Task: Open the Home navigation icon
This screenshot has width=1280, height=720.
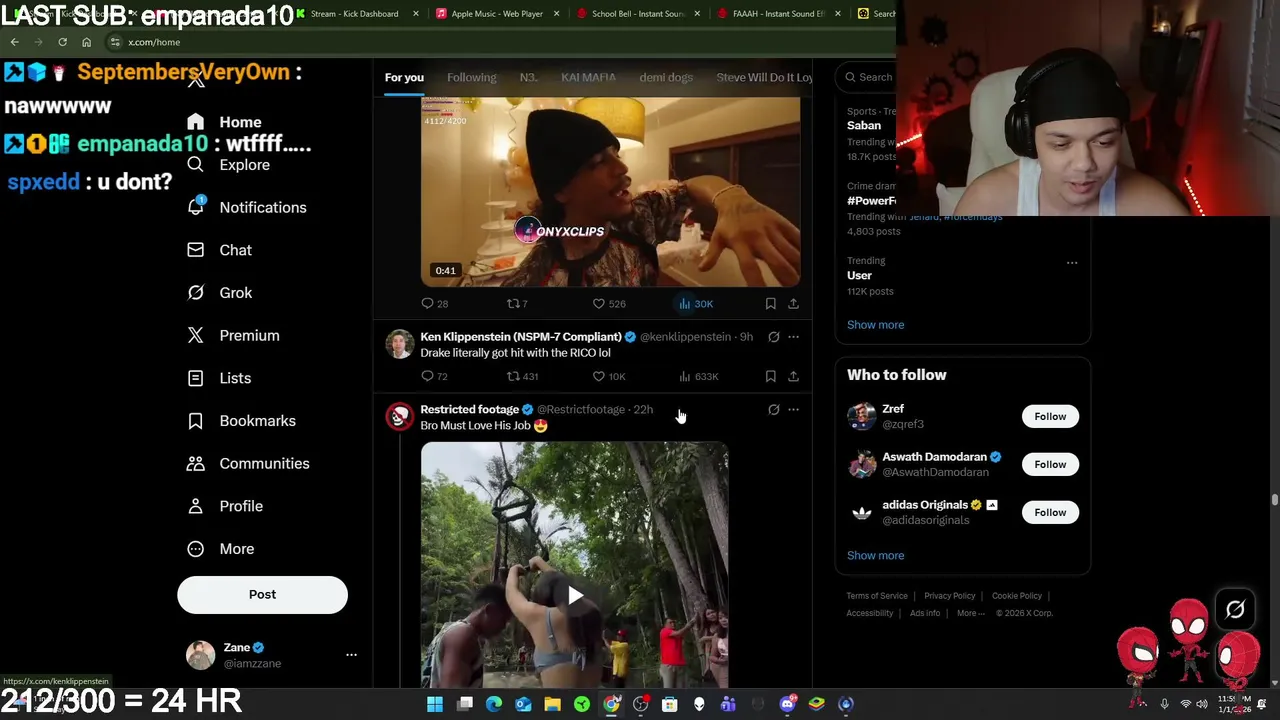Action: tap(195, 122)
